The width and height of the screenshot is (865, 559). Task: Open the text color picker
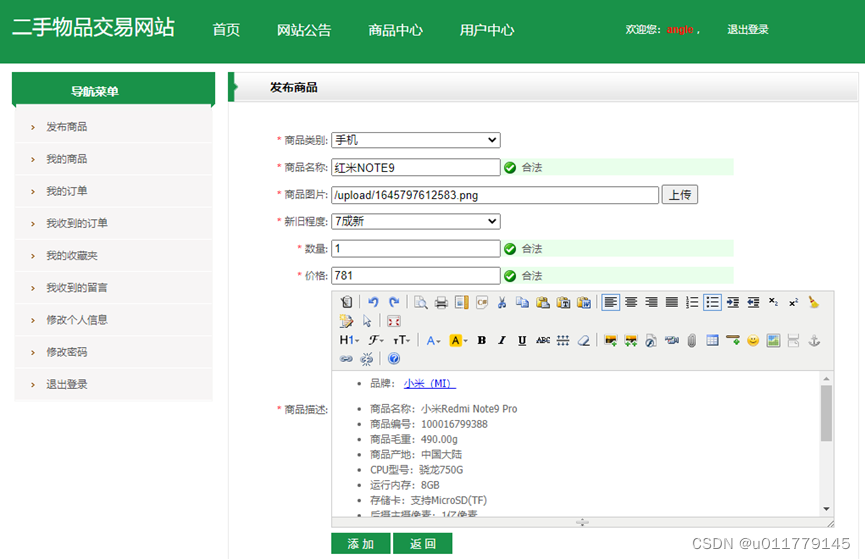(433, 340)
